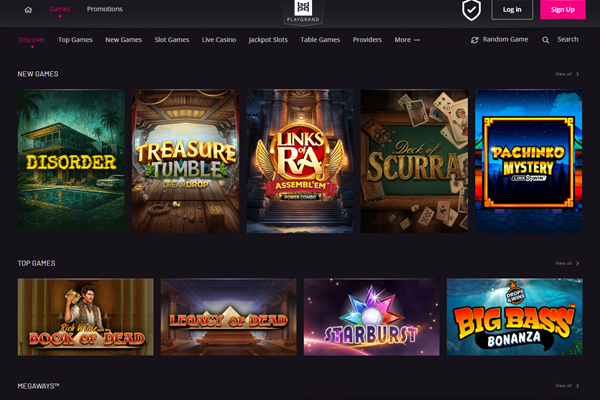Screen dimensions: 600x400
Task: Click the shield checkmark icon
Action: pyautogui.click(x=471, y=10)
